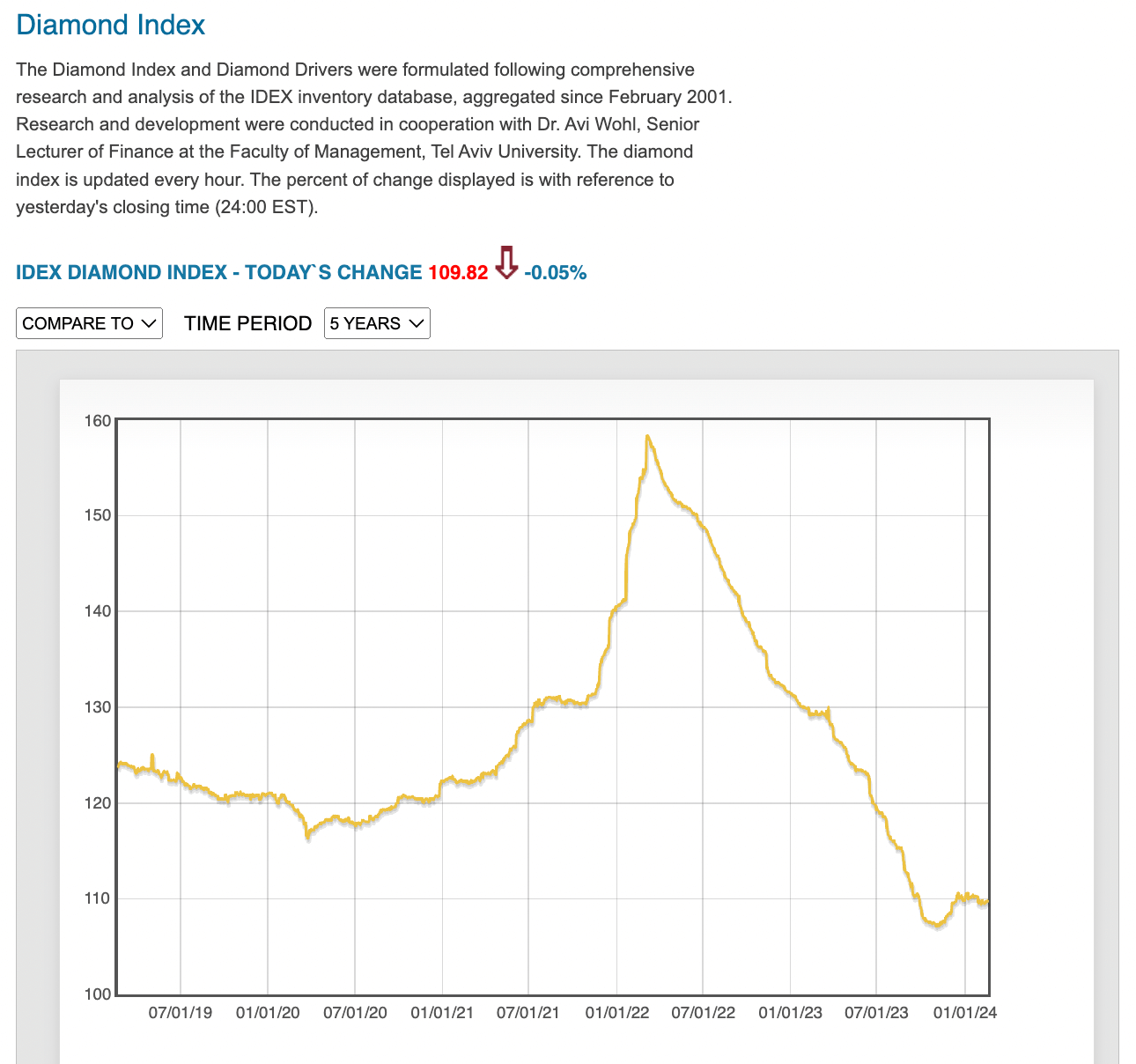Click the IDEX DIAMOND INDEX - TODAY'S CHANGE label
Image resolution: width=1136 pixels, height=1064 pixels.
coord(218,273)
